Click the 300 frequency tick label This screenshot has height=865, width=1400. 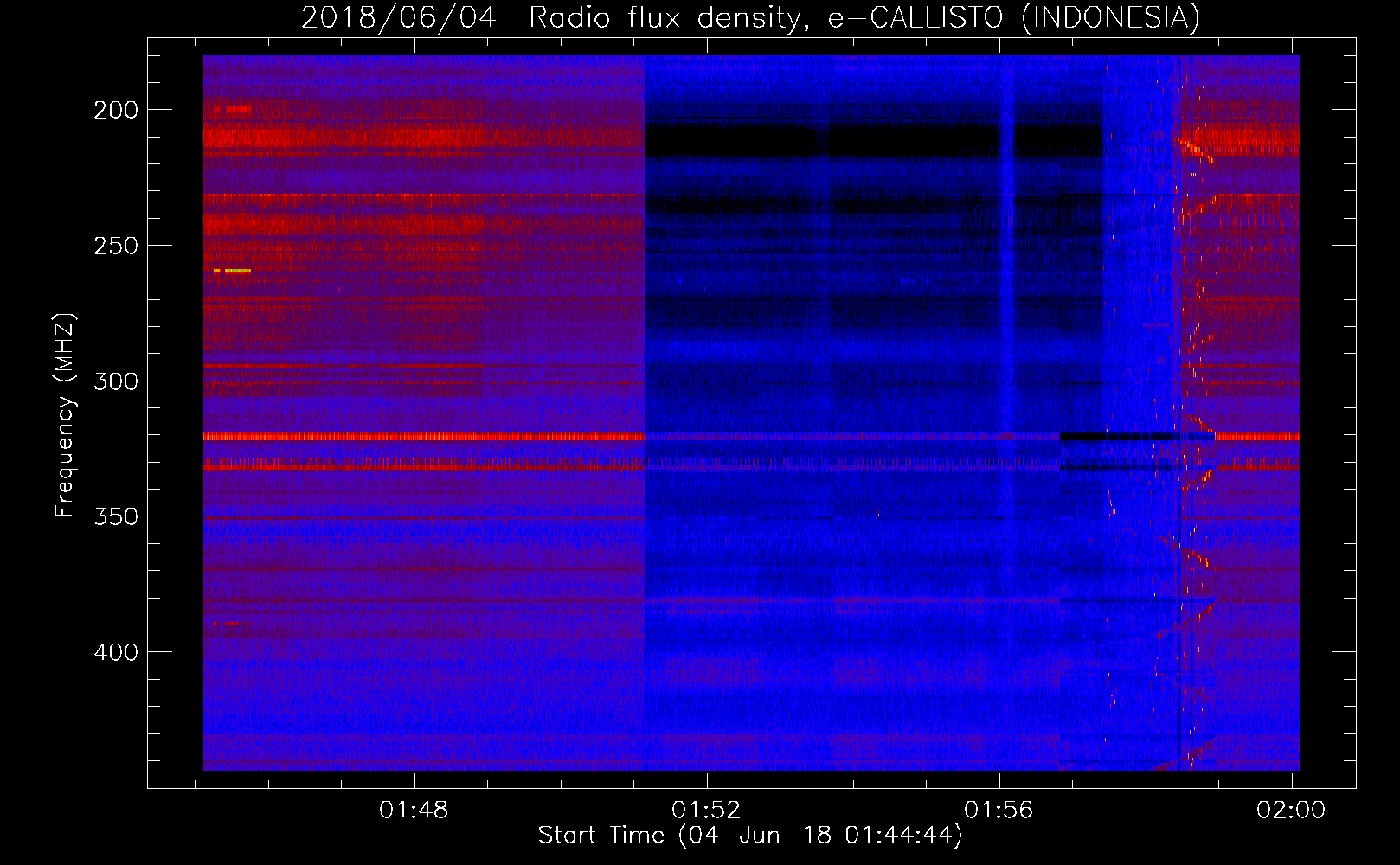116,381
